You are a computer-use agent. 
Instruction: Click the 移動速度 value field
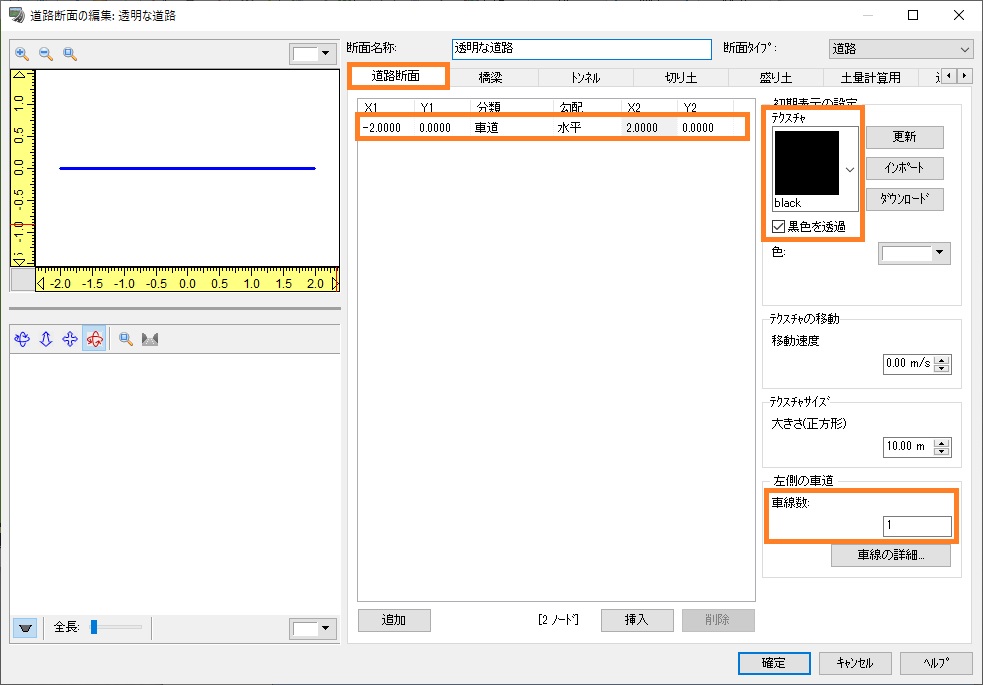point(909,363)
